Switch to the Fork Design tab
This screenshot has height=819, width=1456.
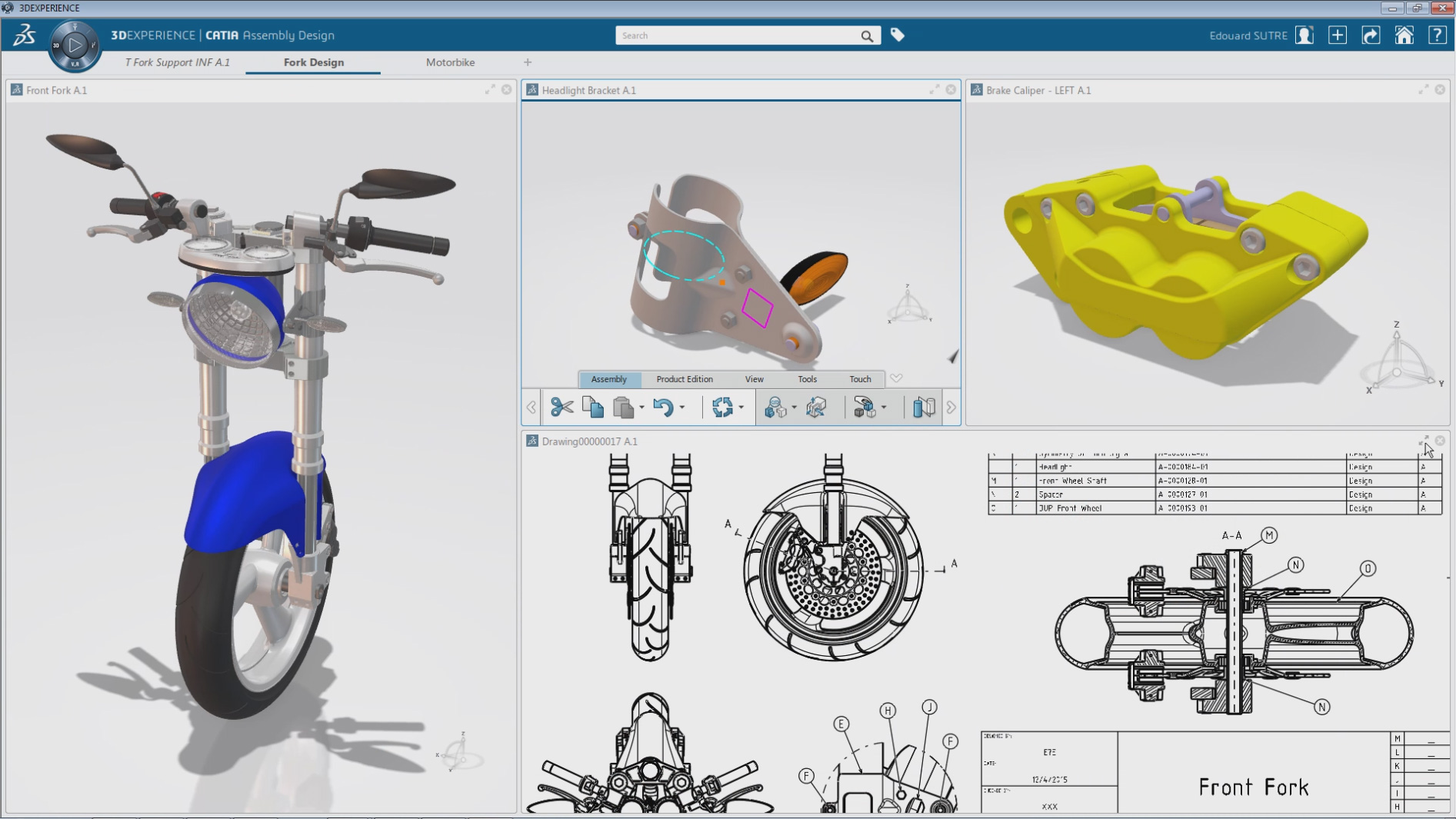(x=314, y=62)
